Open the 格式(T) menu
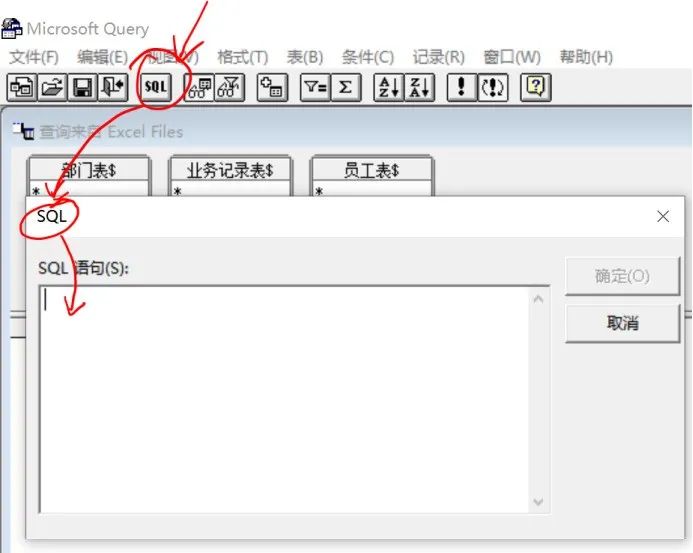This screenshot has height=553, width=693. [243, 57]
